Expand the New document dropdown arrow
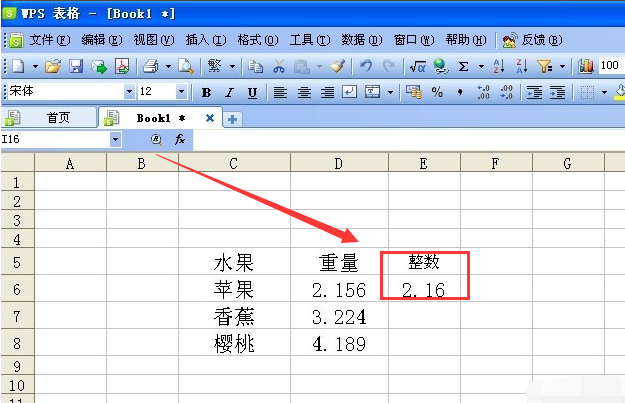The image size is (625, 403). (x=35, y=66)
